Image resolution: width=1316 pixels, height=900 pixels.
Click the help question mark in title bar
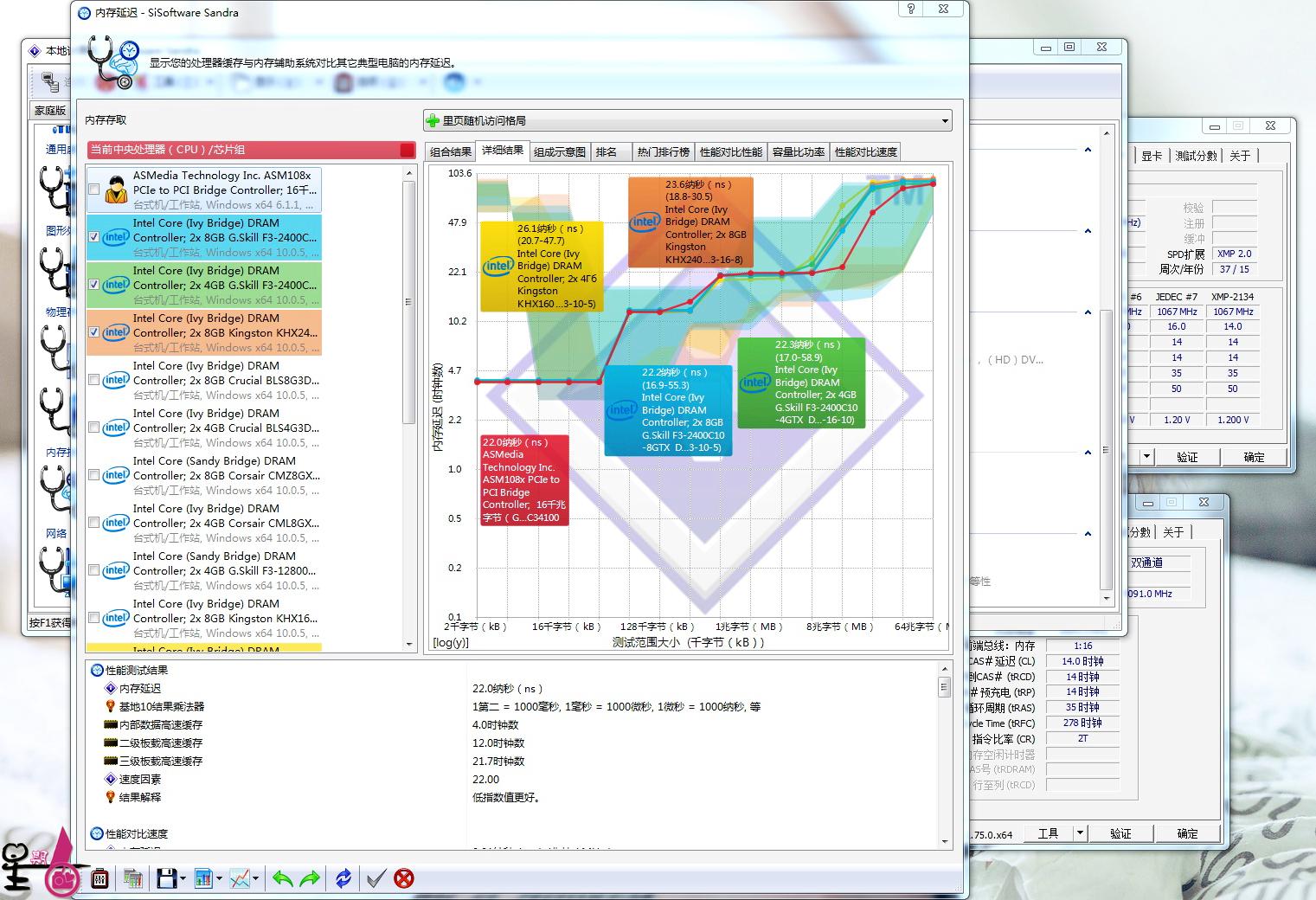click(911, 9)
